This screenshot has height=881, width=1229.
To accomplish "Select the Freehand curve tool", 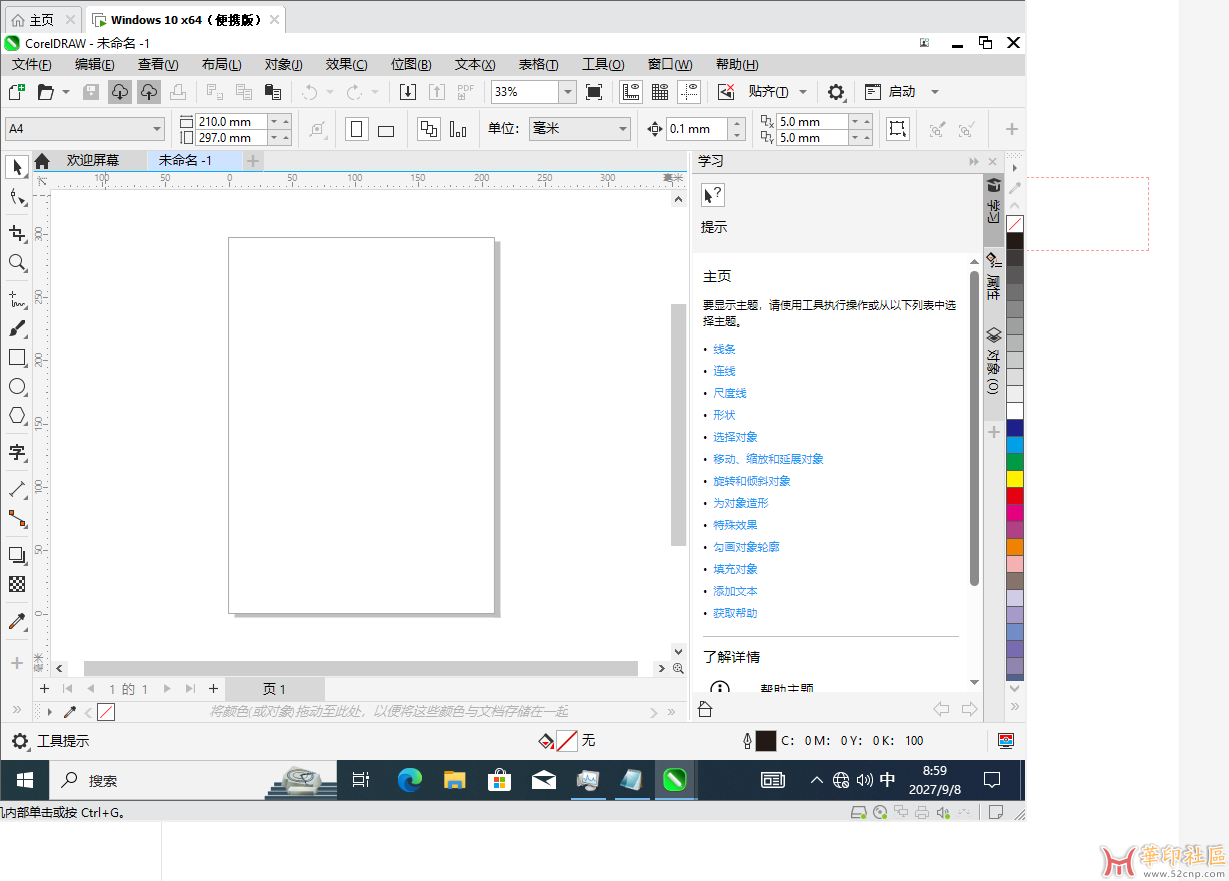I will coord(17,298).
